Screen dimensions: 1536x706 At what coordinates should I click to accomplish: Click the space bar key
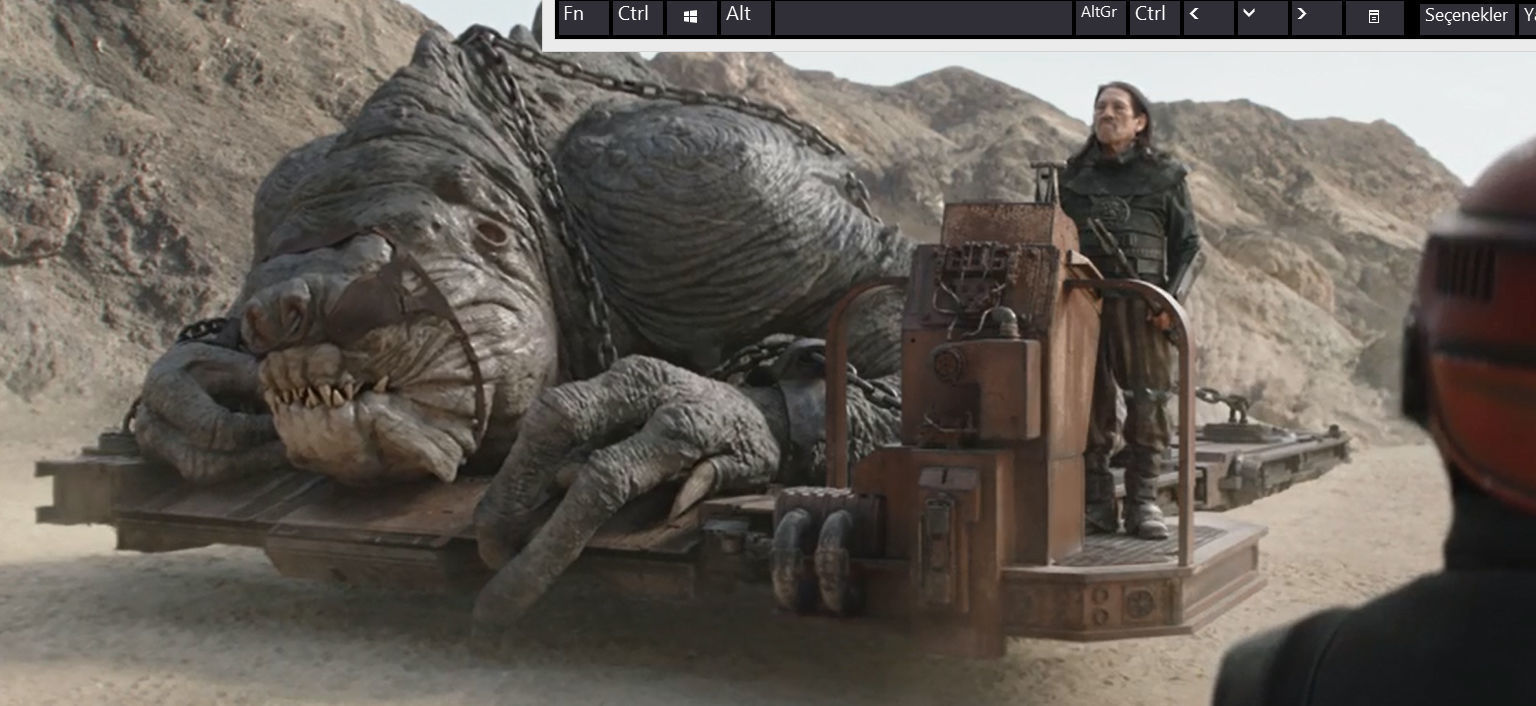click(x=923, y=17)
